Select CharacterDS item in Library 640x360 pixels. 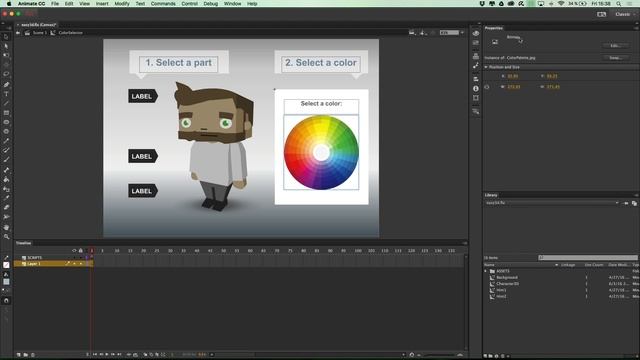[x=507, y=284]
